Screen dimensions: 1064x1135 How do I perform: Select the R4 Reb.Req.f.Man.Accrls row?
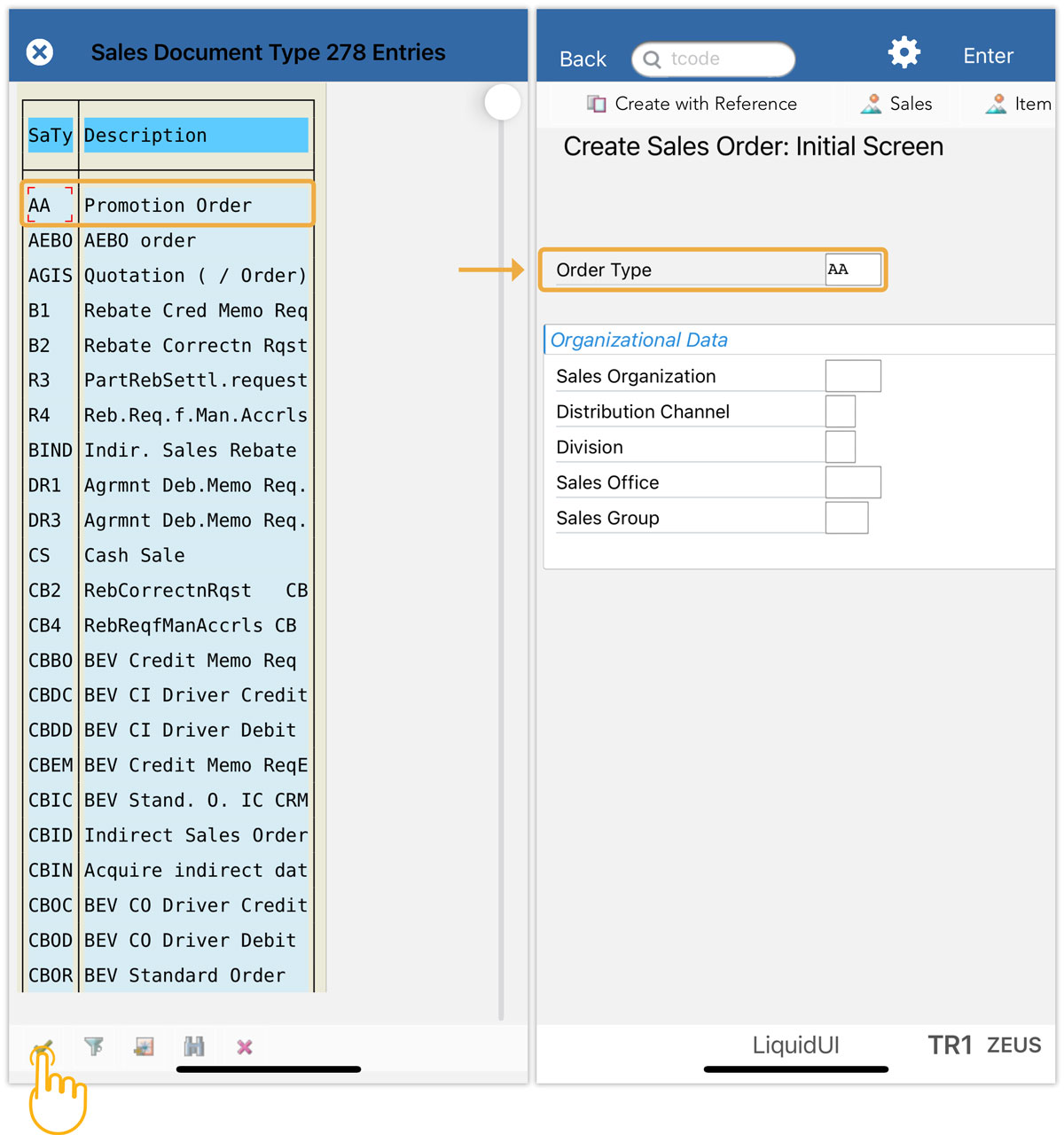tap(168, 415)
